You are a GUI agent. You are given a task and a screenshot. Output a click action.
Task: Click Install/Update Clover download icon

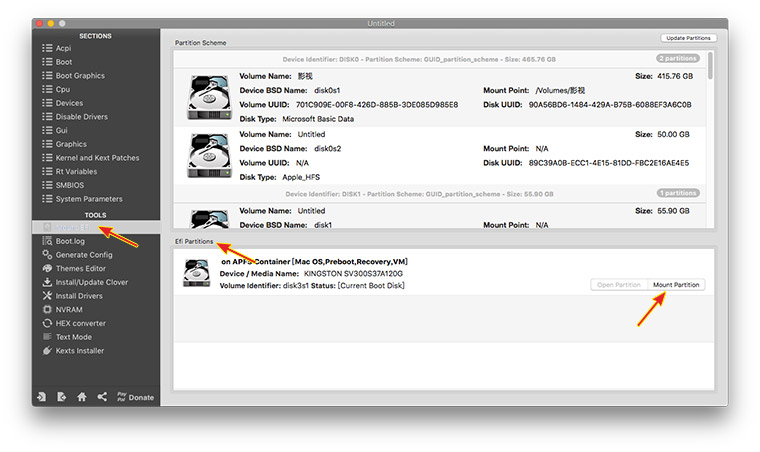click(47, 282)
